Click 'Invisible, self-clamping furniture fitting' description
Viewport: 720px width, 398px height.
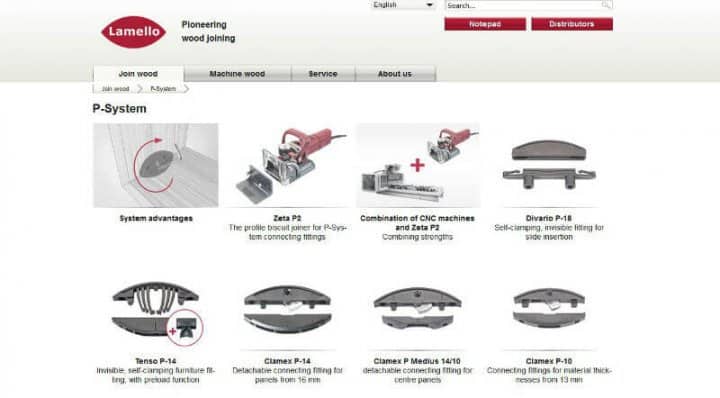click(156, 375)
